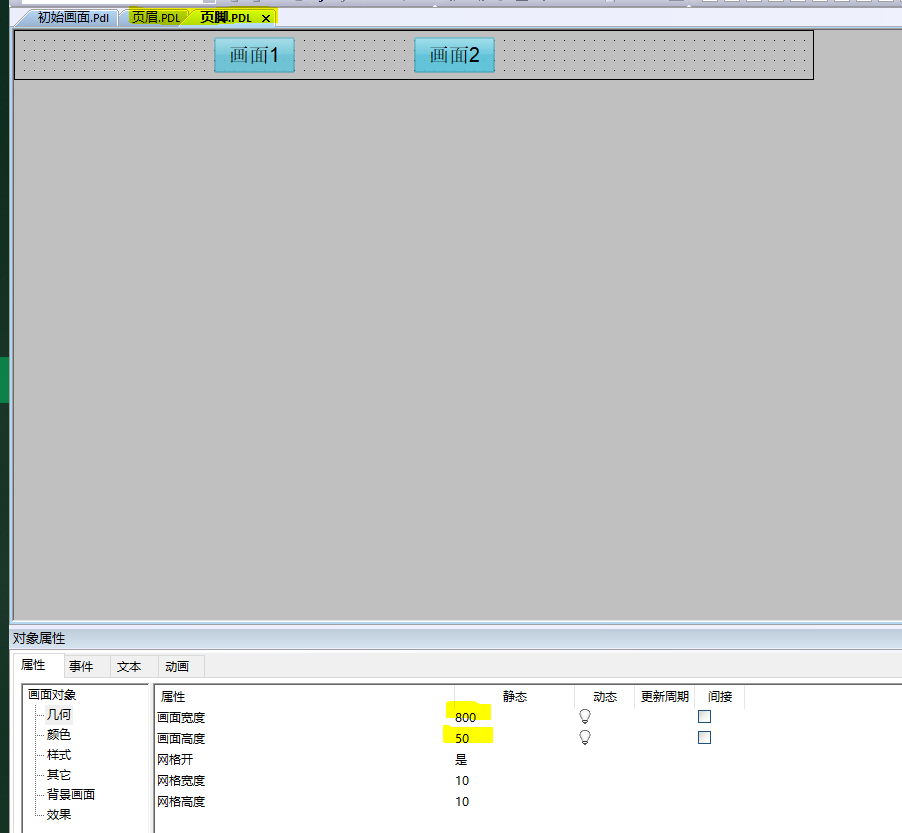The height and width of the screenshot is (833, 902).
Task: Select 样式 in the property tree
Action: pyautogui.click(x=59, y=755)
